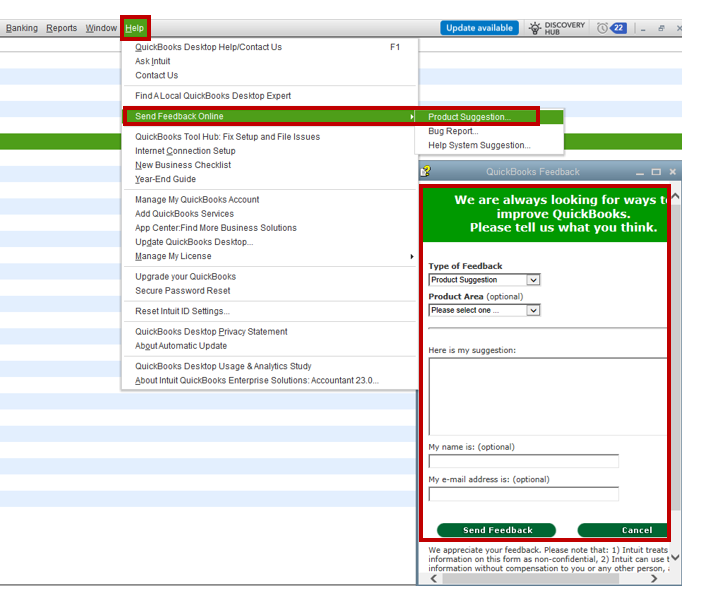Open QuickBooks Desktop Usage & Analytics Study
The width and height of the screenshot is (717, 595).
pyautogui.click(x=270, y=366)
